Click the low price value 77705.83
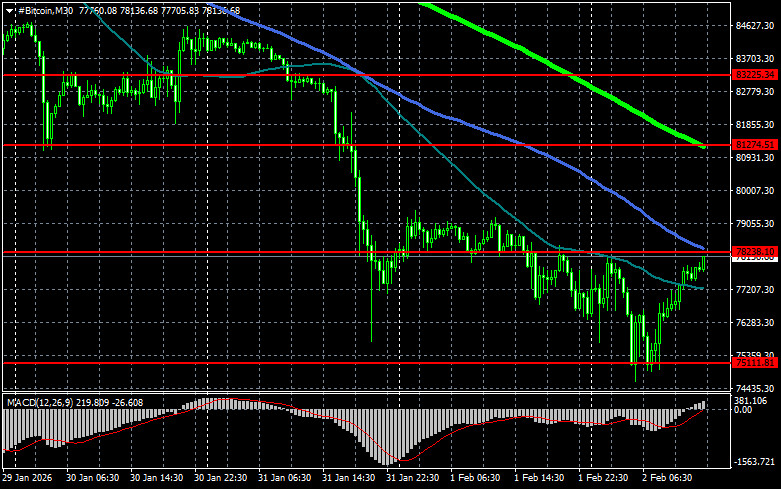This screenshot has height=489, width=781. (x=179, y=10)
